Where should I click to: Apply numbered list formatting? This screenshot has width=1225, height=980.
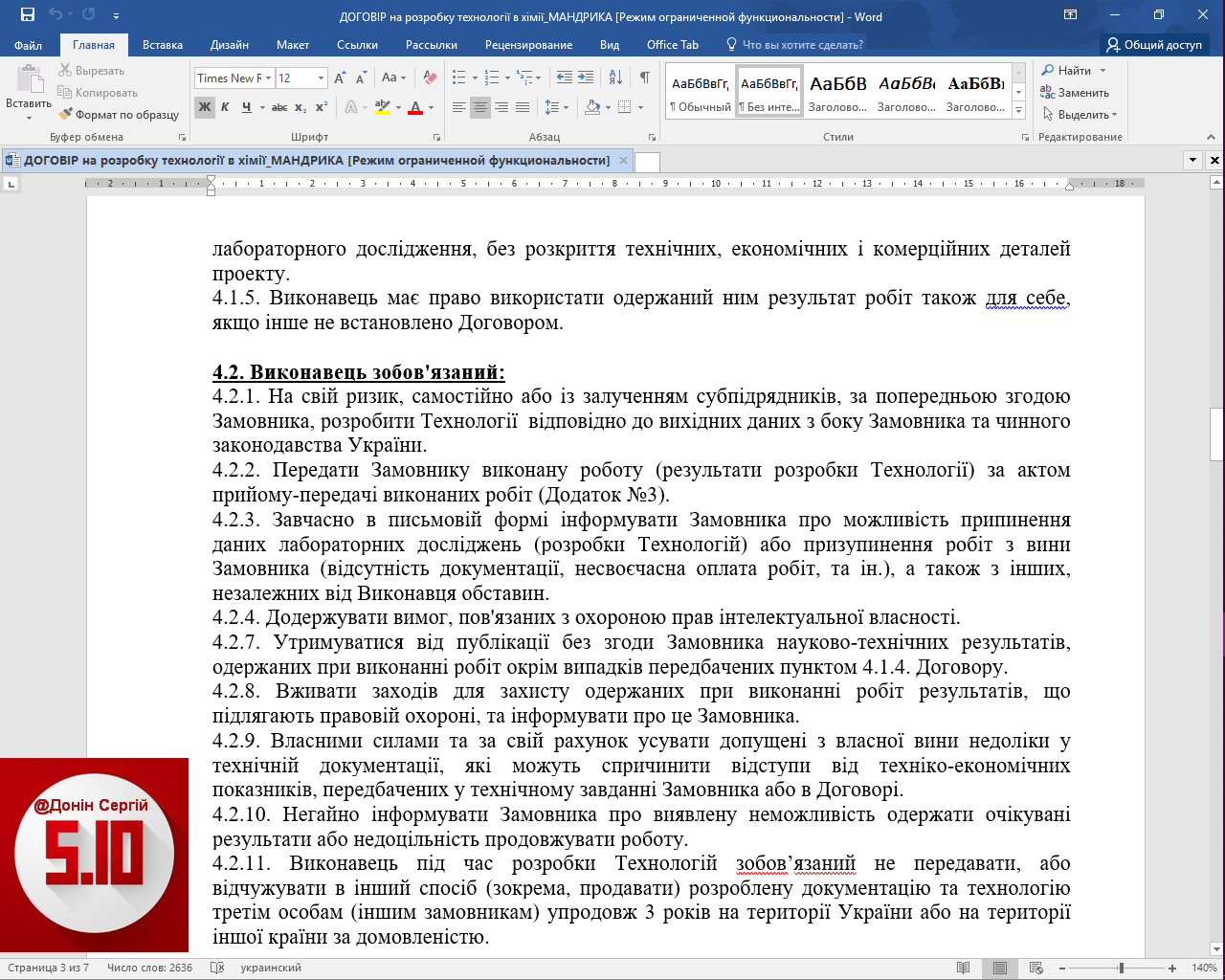491,78
